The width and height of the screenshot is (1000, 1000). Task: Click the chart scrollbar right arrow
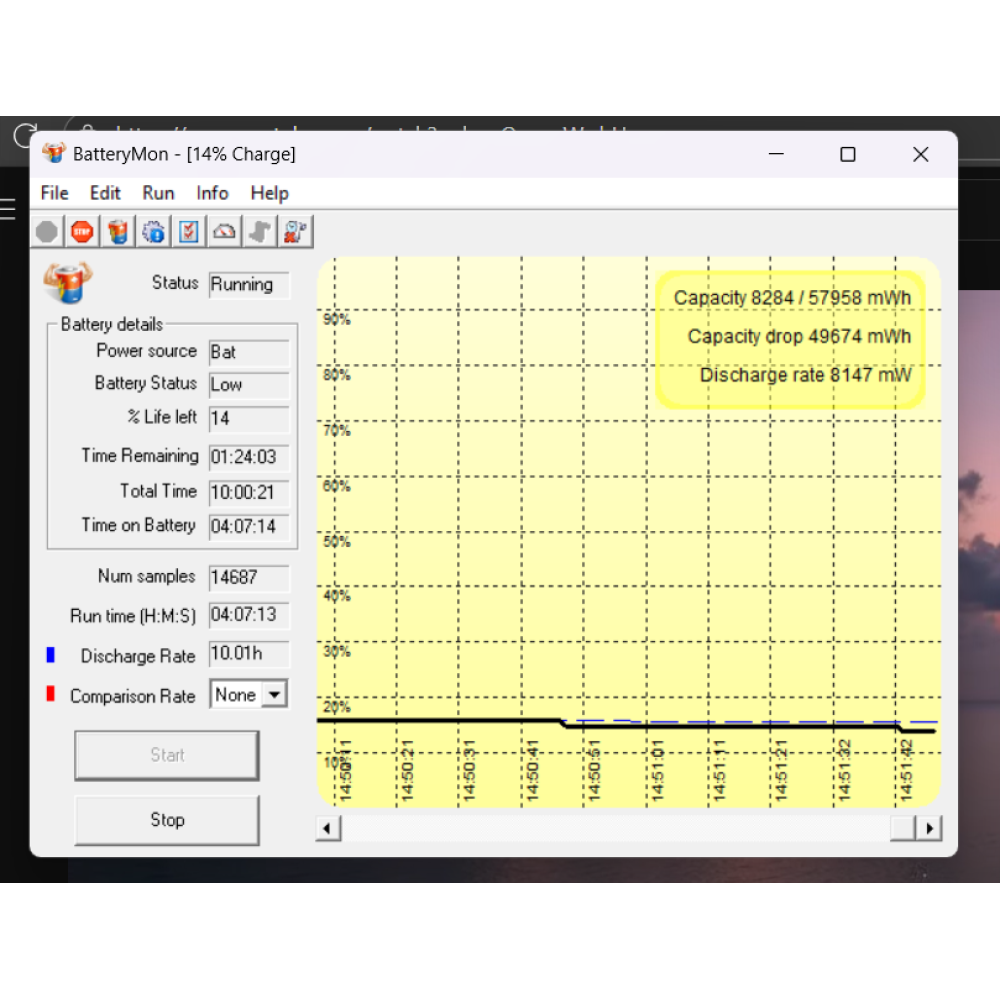tap(930, 828)
